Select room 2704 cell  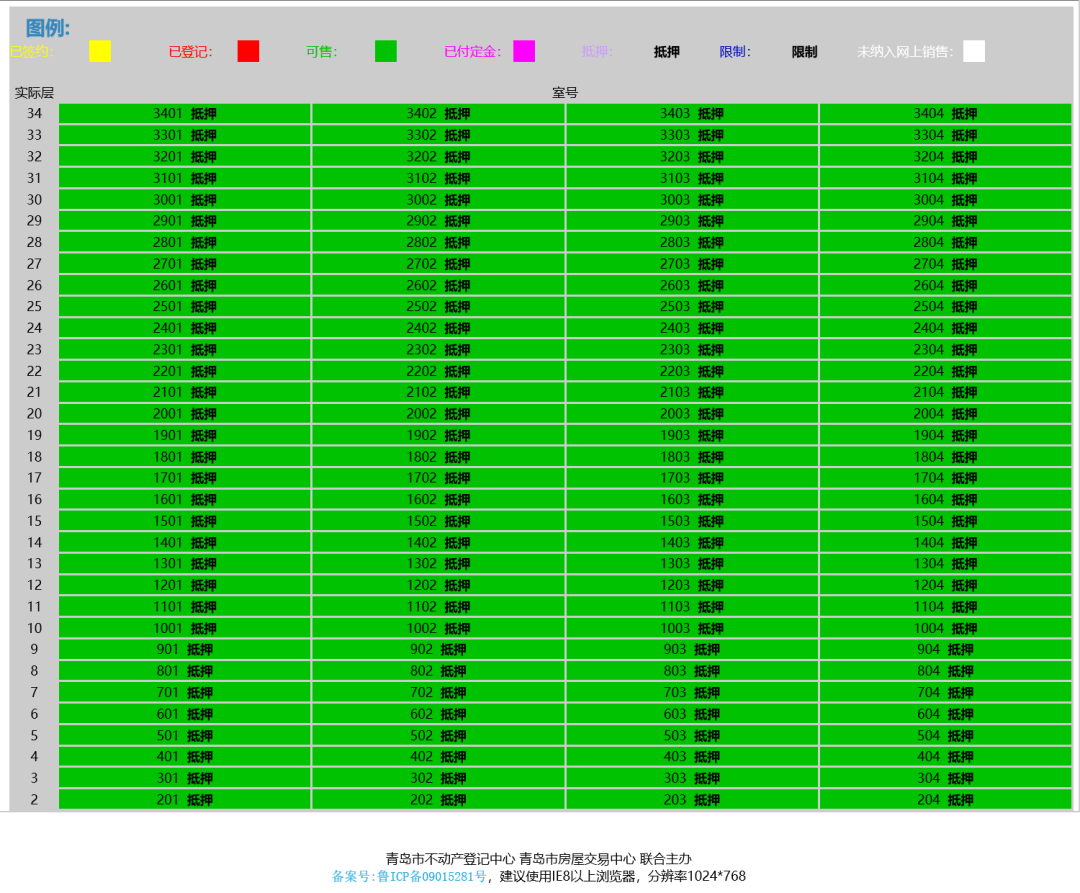(x=946, y=264)
